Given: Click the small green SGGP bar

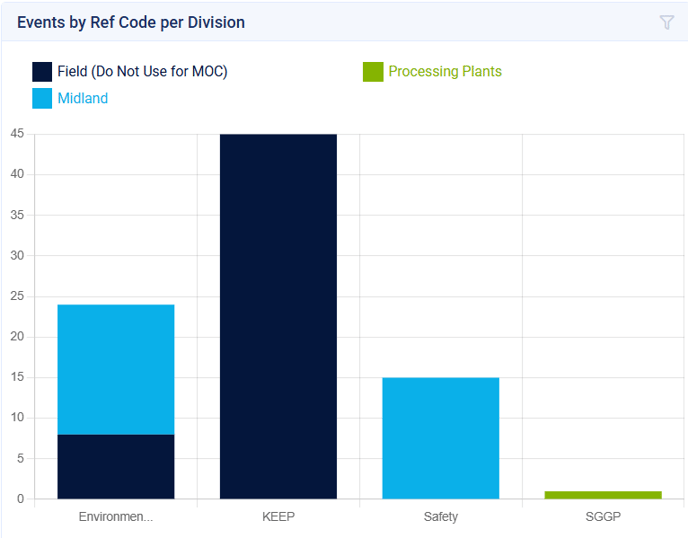Looking at the screenshot, I should pos(603,494).
